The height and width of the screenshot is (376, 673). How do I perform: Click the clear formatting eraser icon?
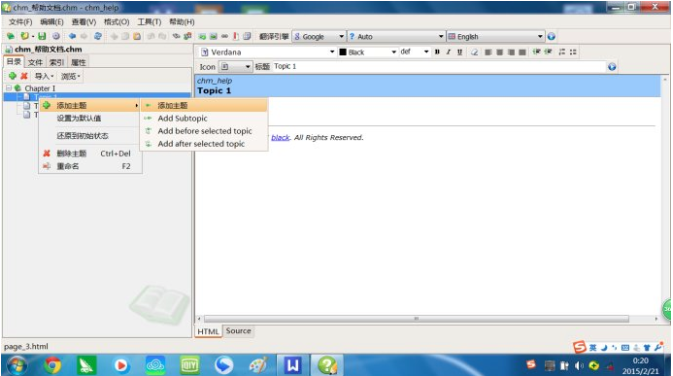(474, 52)
